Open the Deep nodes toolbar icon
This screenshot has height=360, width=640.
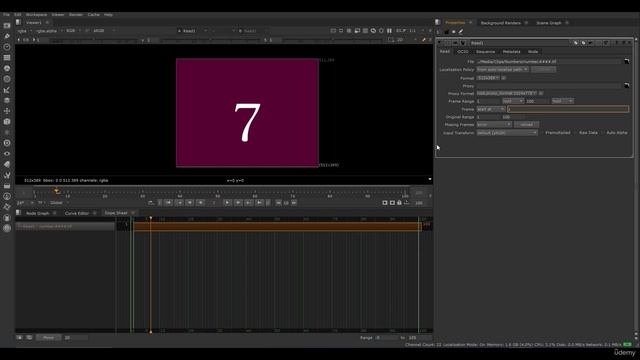point(7,143)
